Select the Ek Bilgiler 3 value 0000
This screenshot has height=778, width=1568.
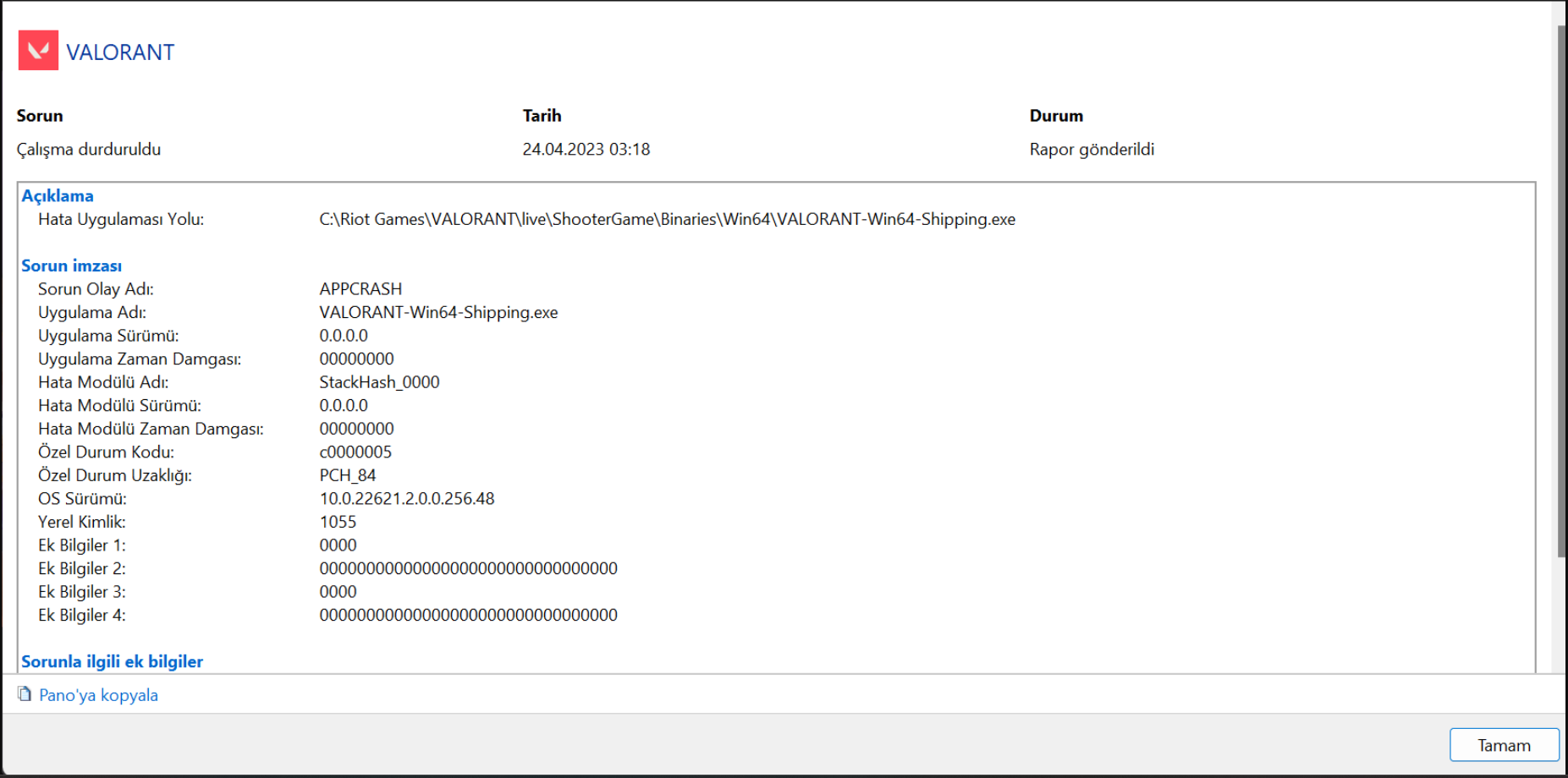(x=338, y=592)
